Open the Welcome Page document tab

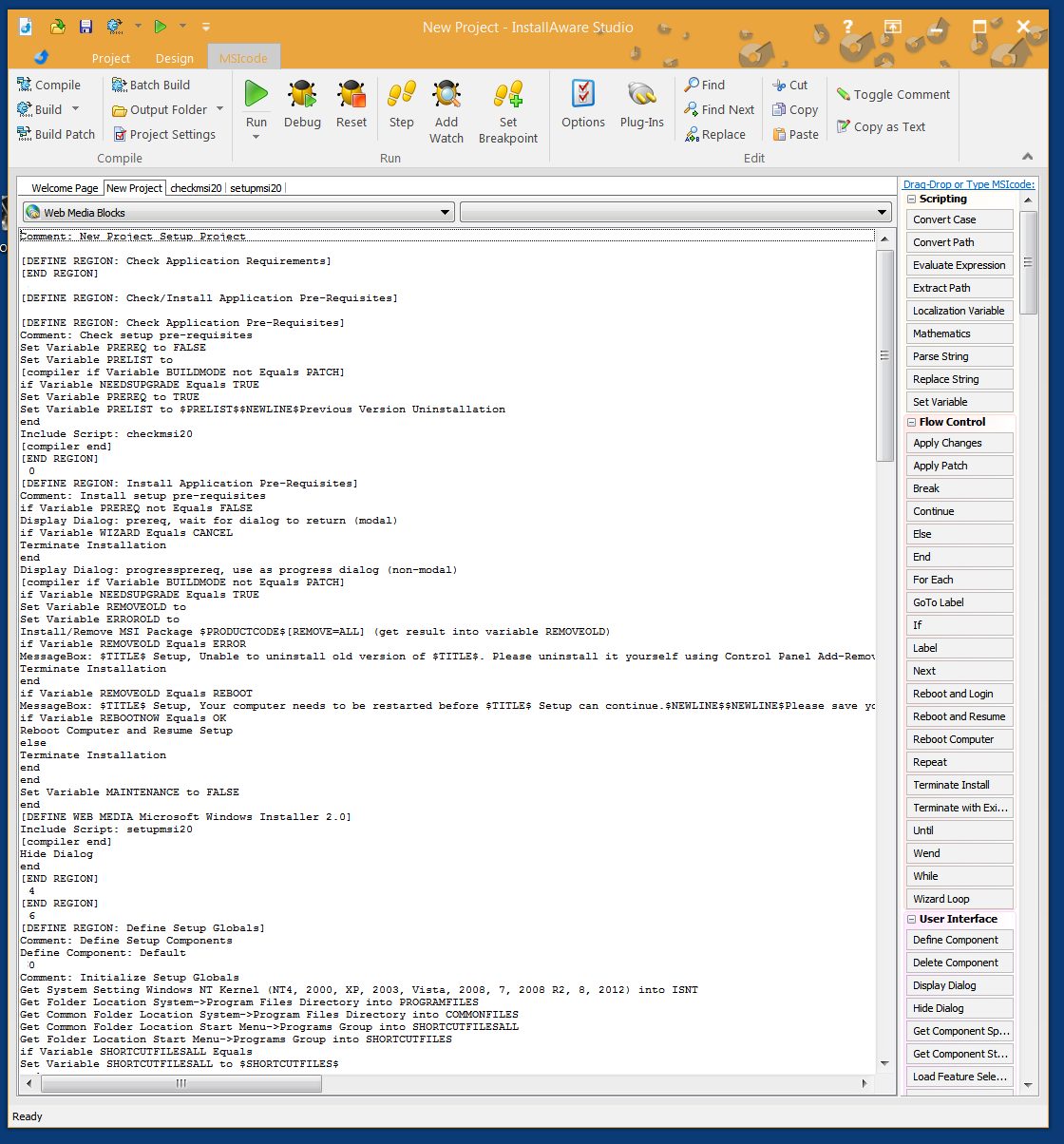click(x=65, y=188)
